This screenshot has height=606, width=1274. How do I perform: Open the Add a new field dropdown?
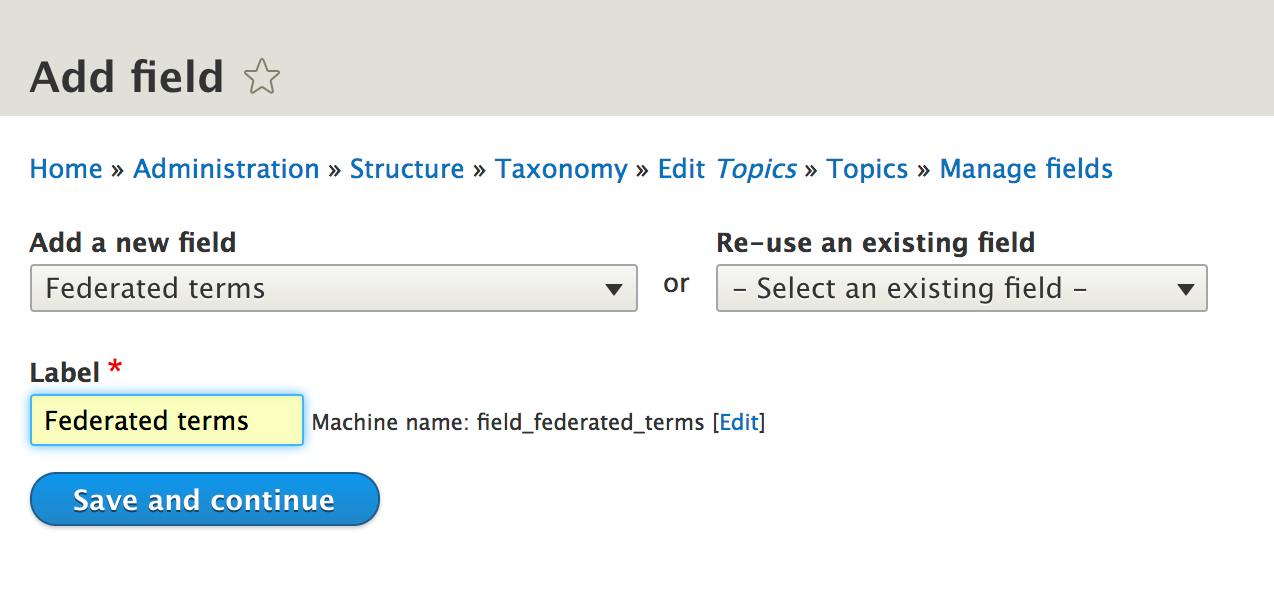[x=333, y=289]
